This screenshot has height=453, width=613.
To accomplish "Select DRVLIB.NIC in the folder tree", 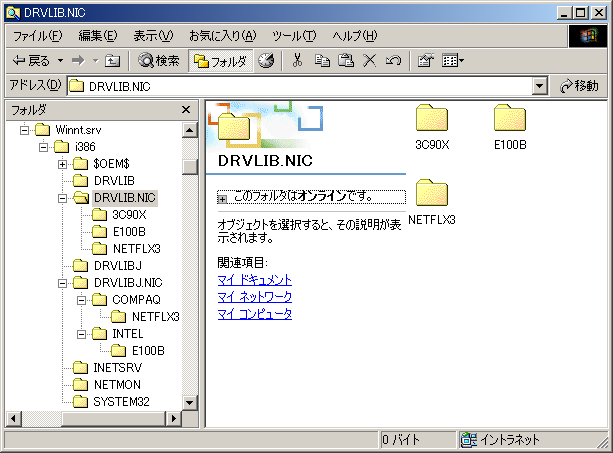I will [x=125, y=198].
